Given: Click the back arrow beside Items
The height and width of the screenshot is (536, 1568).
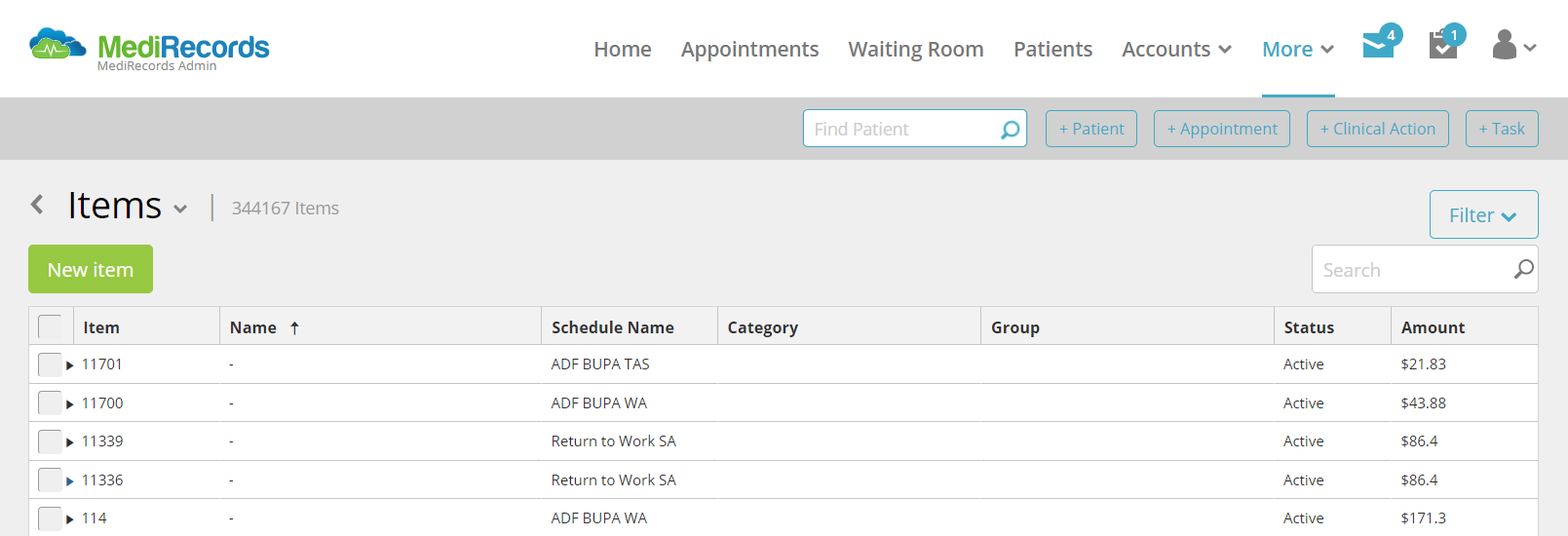Looking at the screenshot, I should point(37,204).
